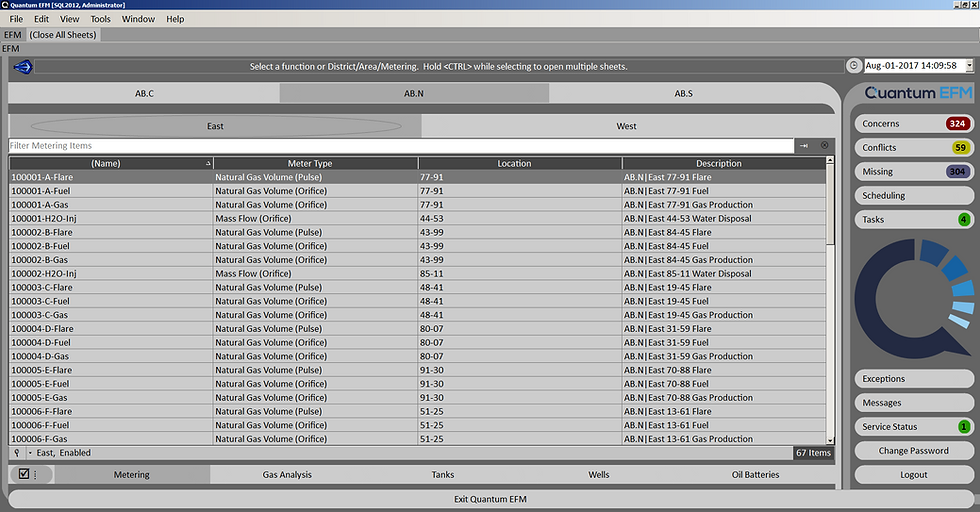Click the Quantum EFM donut chart logo
Viewport: 980px width, 512px height.
[x=914, y=298]
